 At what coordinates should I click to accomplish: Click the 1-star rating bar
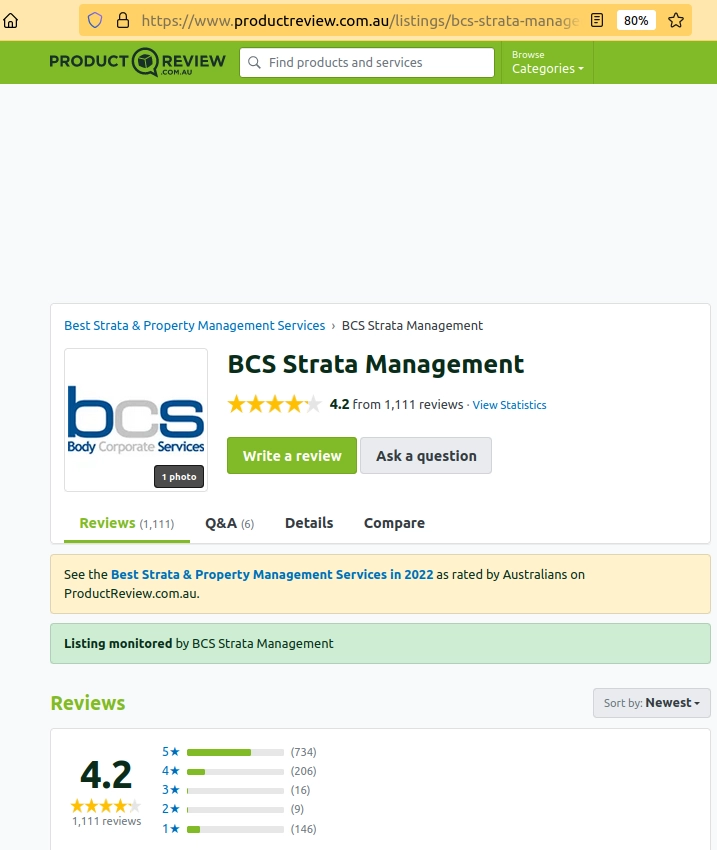[x=235, y=829]
